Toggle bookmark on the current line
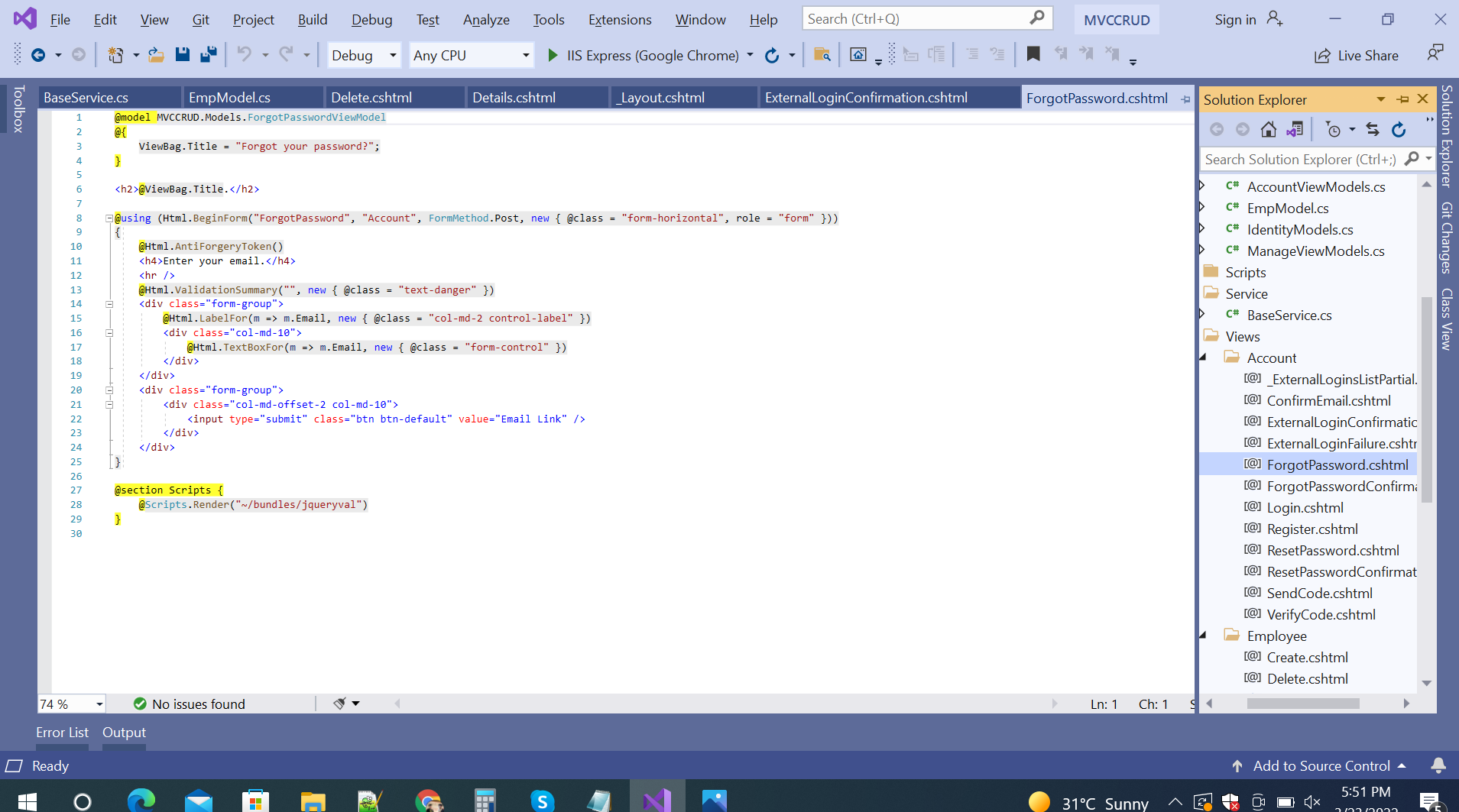The image size is (1459, 812). (1033, 54)
